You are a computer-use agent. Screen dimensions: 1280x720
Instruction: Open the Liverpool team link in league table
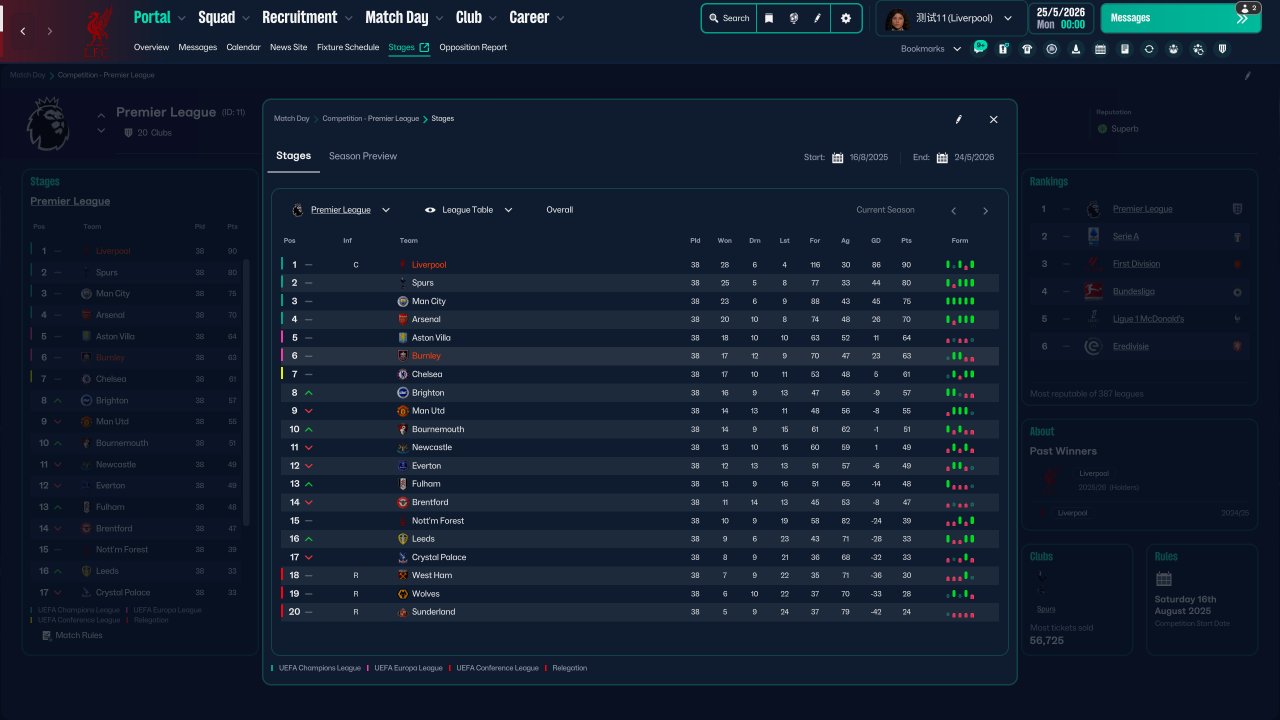pos(429,265)
